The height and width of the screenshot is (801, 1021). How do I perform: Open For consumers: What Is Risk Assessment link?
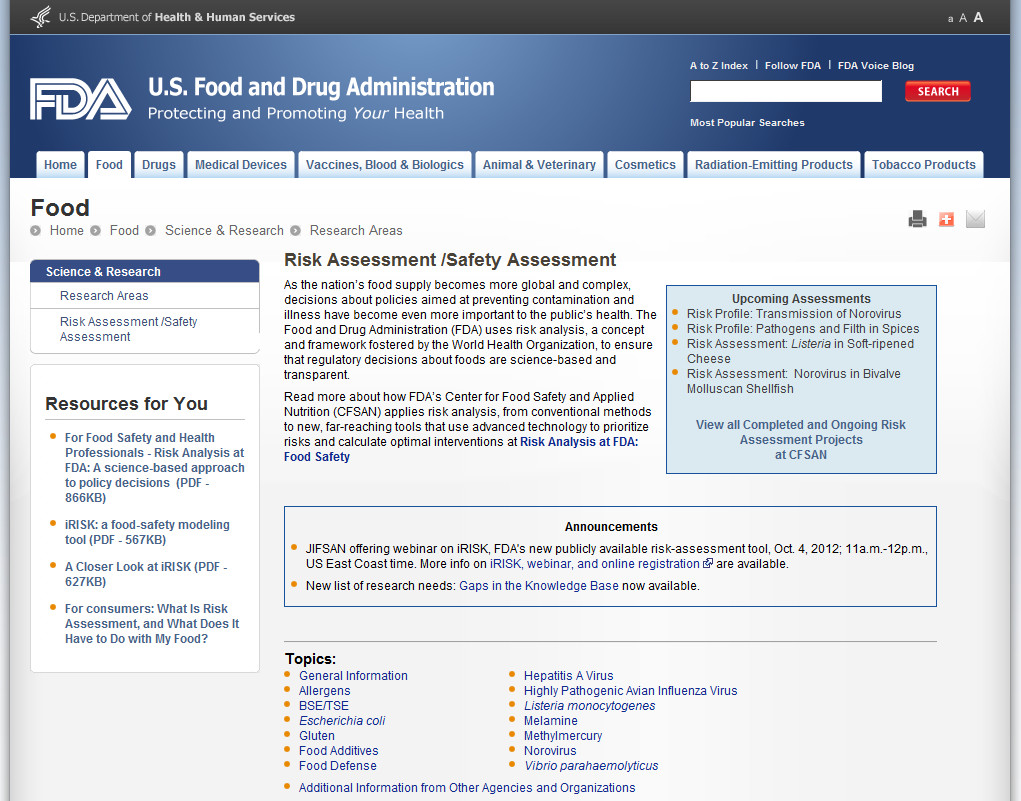click(152, 624)
